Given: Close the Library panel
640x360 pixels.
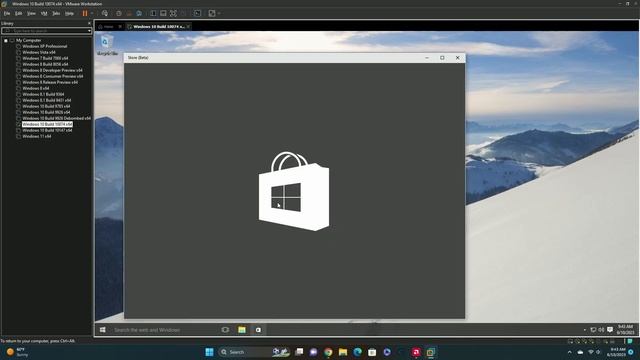Looking at the screenshot, I should (89, 23).
